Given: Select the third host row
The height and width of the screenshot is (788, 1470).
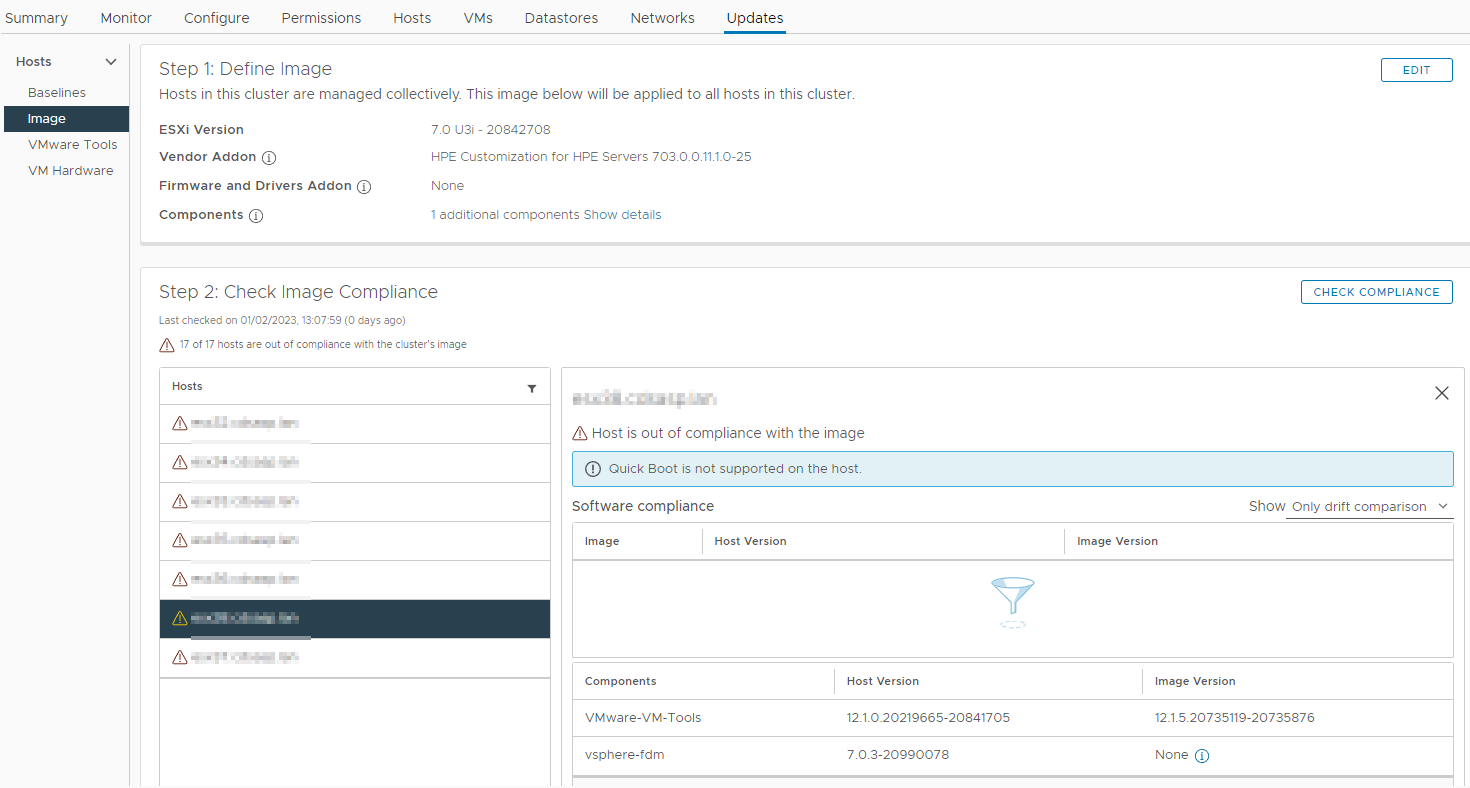Looking at the screenshot, I should click(355, 502).
